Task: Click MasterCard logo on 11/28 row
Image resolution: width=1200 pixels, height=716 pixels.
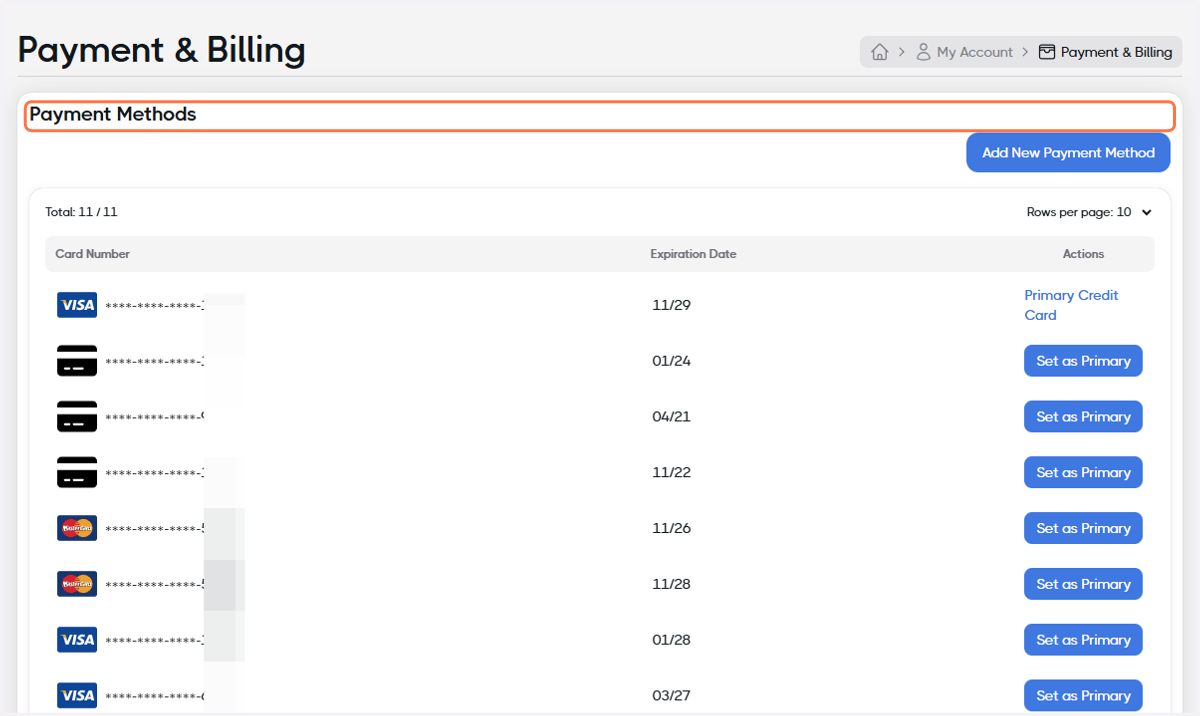Action: point(77,584)
